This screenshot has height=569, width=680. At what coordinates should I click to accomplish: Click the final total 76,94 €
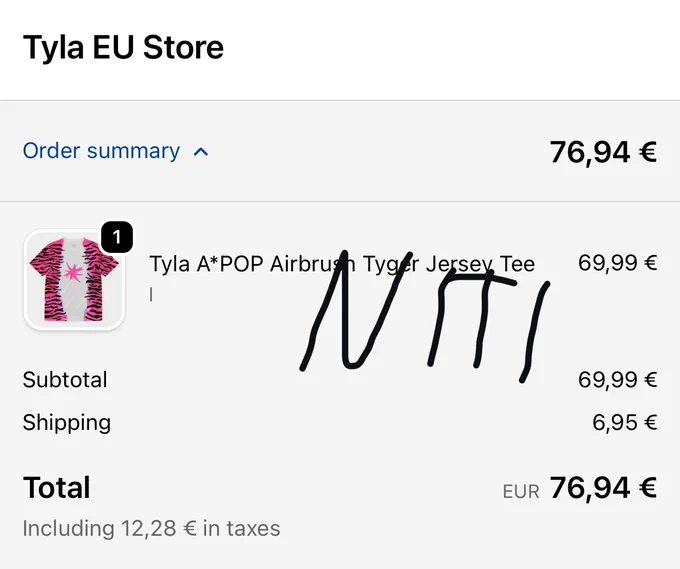[603, 488]
